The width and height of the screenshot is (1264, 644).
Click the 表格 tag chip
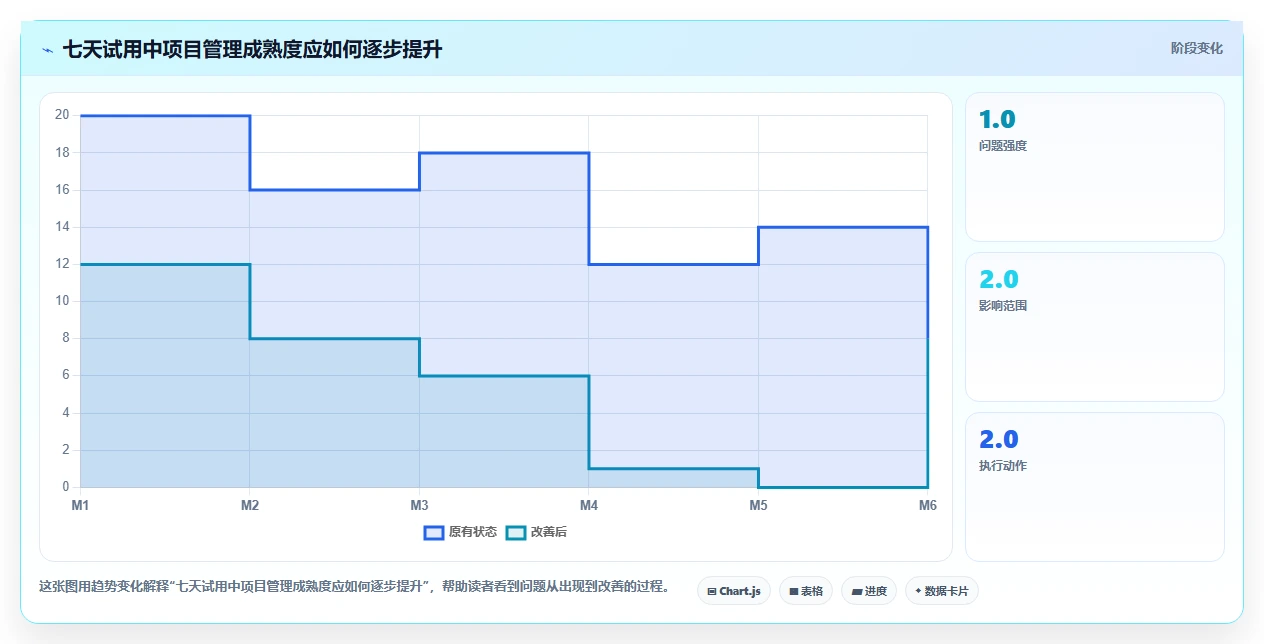[806, 591]
